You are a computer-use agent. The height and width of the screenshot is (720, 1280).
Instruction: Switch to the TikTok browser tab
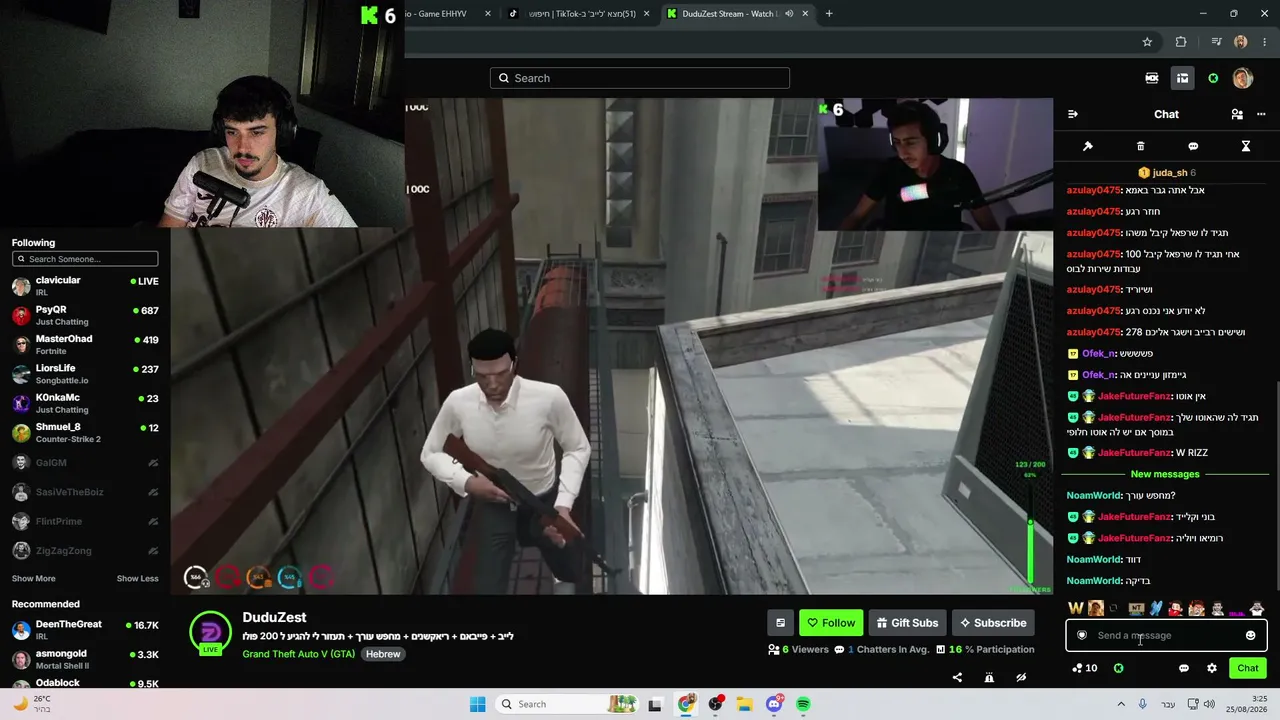tap(580, 14)
